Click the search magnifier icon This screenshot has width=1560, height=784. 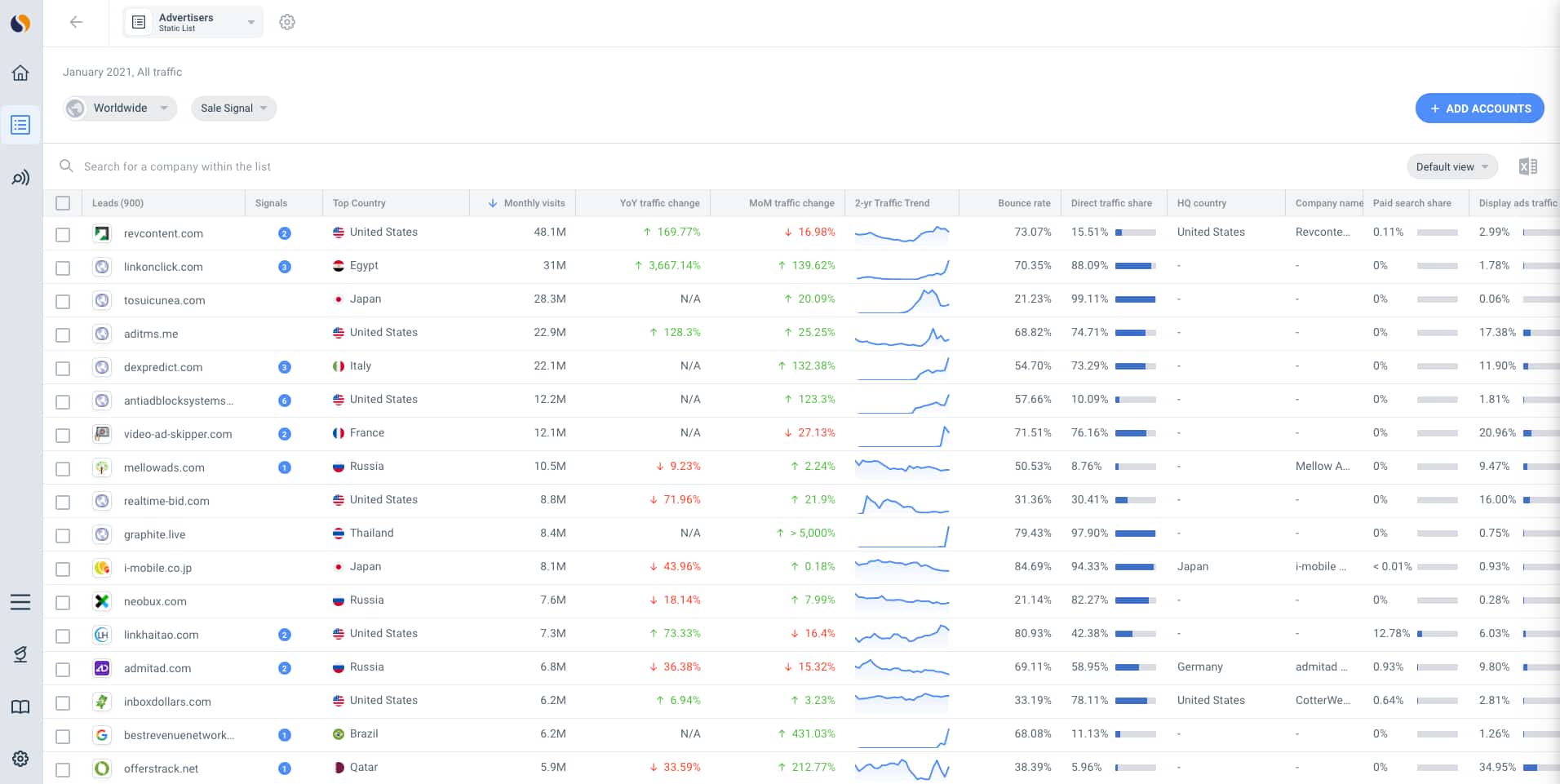click(66, 166)
